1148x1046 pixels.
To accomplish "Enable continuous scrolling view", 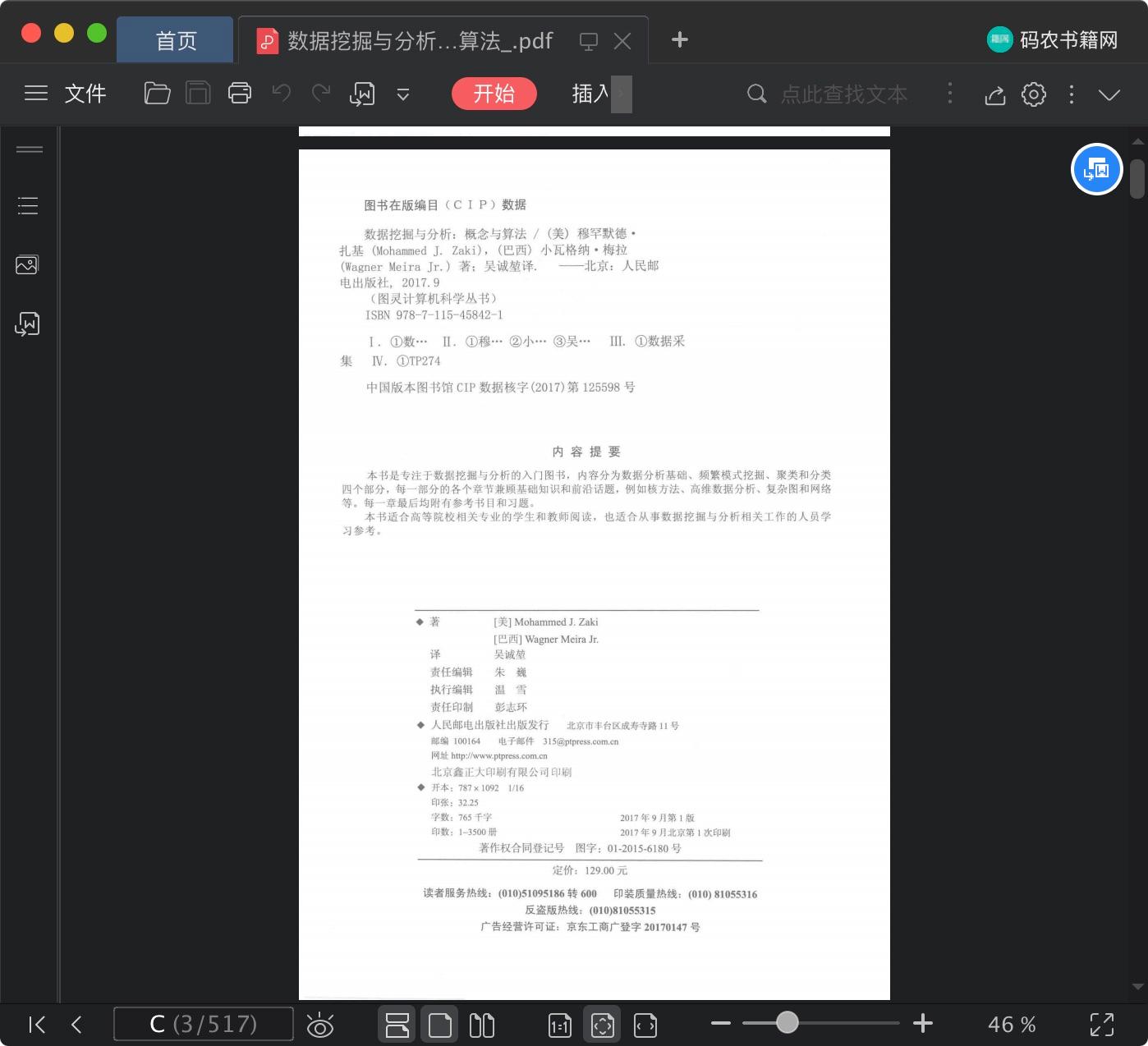I will click(x=397, y=1025).
